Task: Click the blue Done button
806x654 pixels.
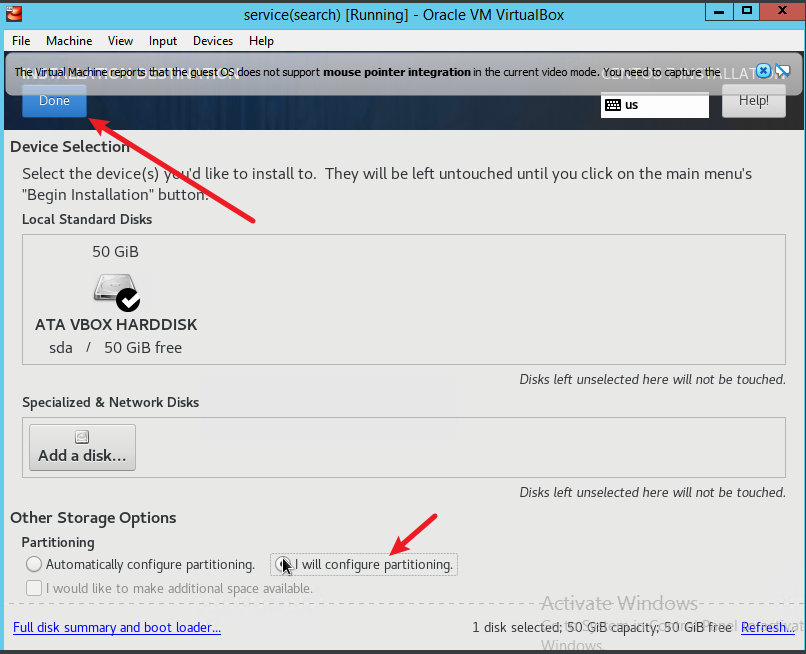Action: click(54, 101)
